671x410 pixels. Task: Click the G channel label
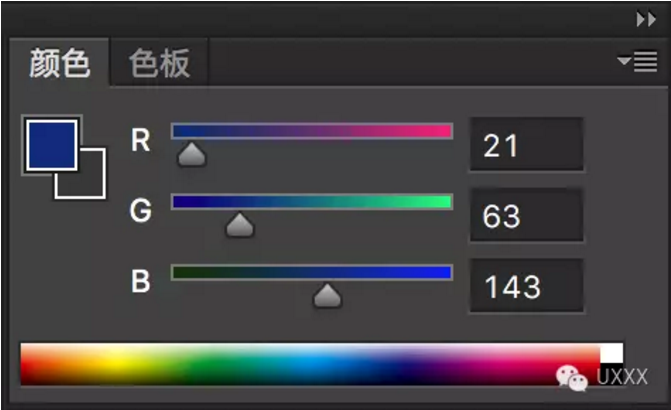tap(141, 211)
